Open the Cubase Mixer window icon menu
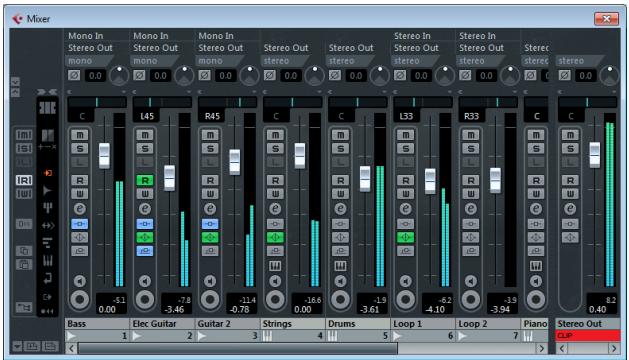The width and height of the screenshot is (629, 360). (17, 18)
